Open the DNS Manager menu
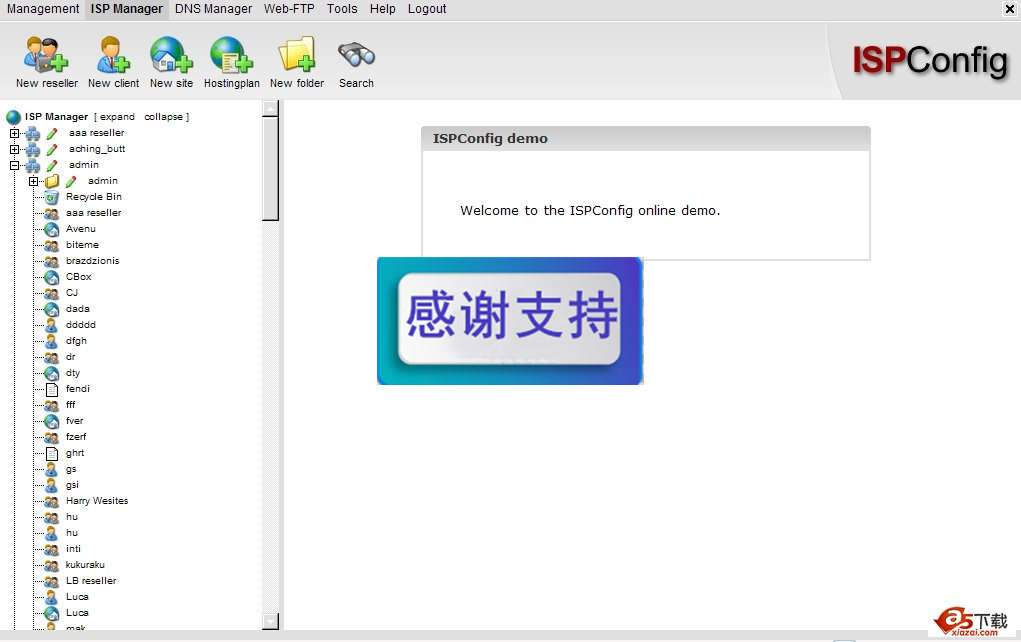 214,9
